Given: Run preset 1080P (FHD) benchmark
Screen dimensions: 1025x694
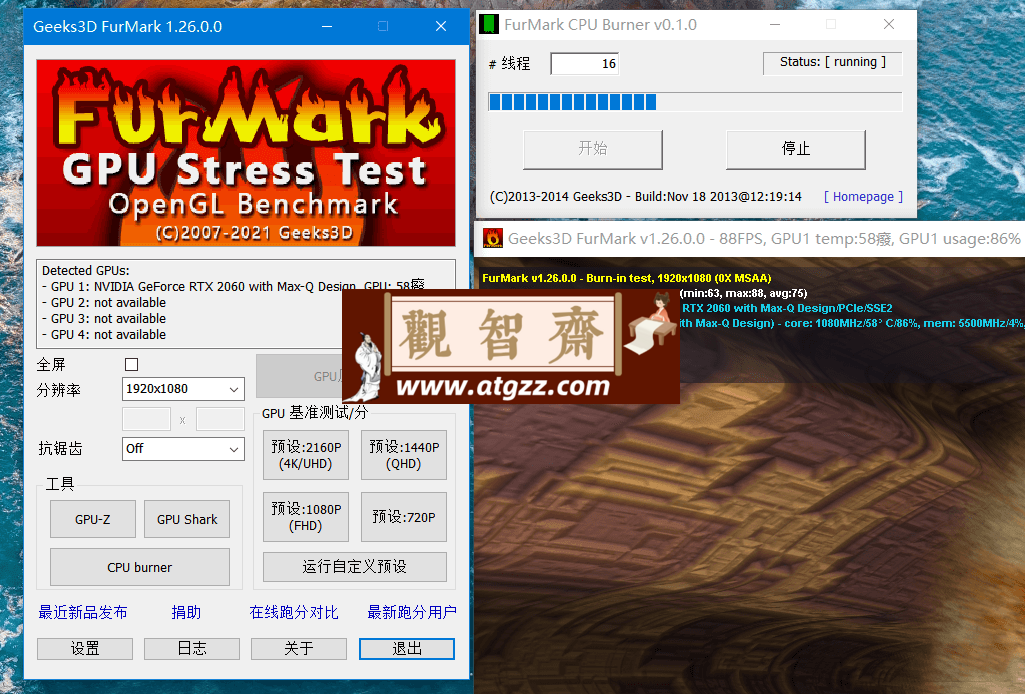Looking at the screenshot, I should (x=306, y=517).
